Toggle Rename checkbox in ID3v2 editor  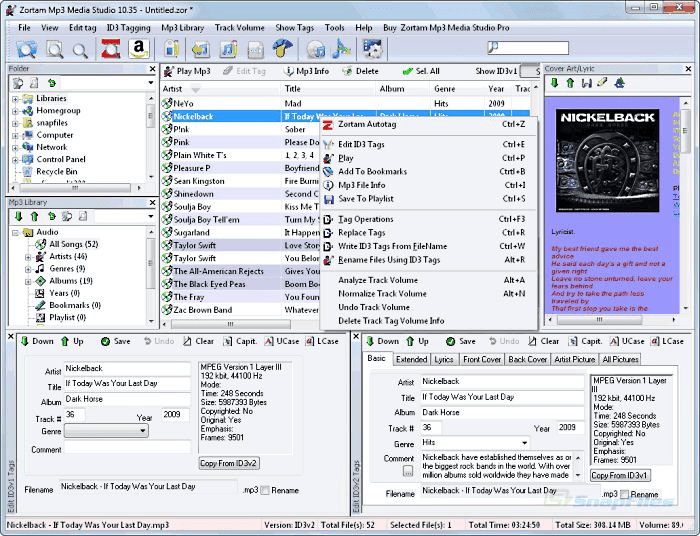[625, 494]
